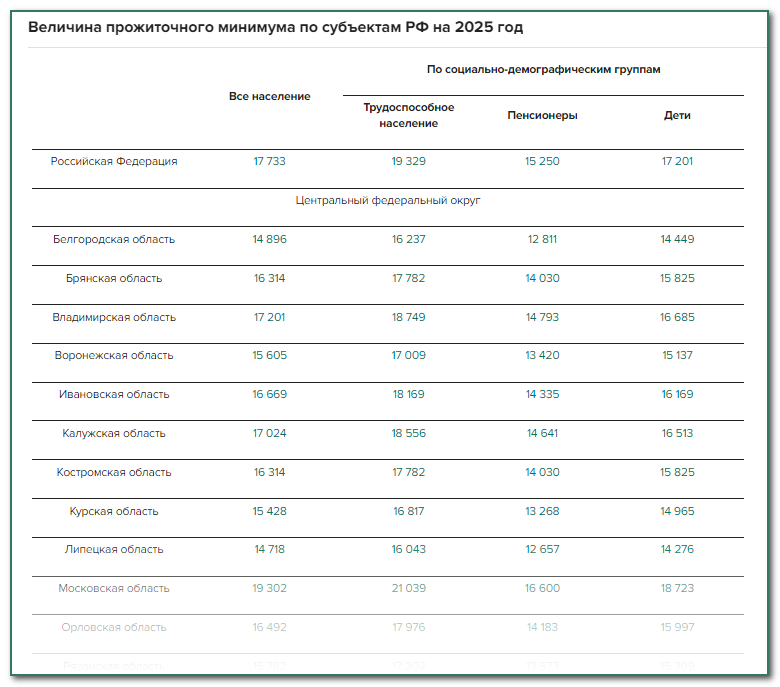Click the "Костромская область" row label

point(114,472)
